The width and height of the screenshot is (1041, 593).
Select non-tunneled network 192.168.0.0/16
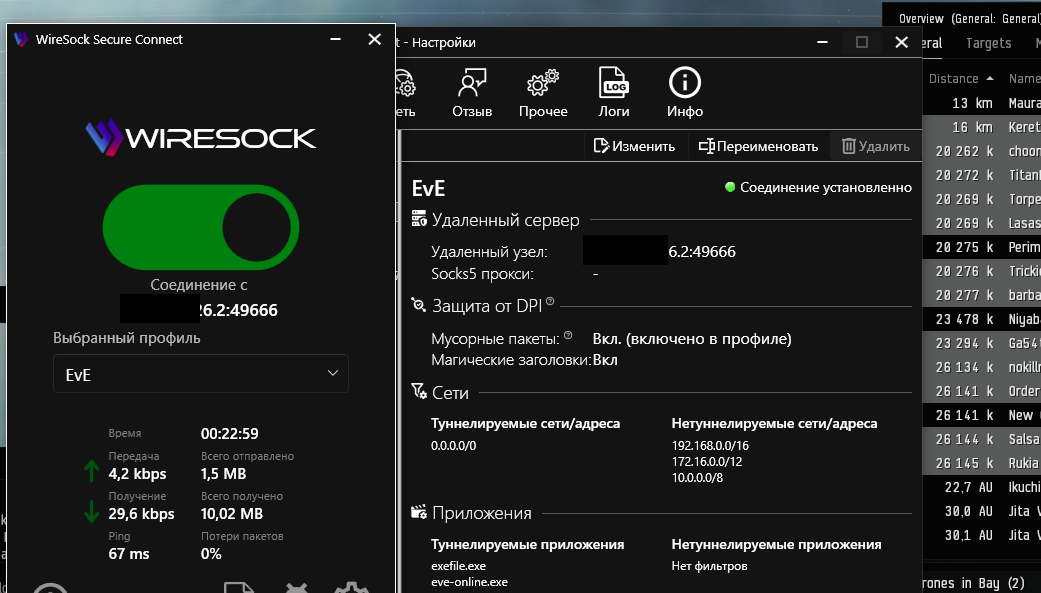710,446
